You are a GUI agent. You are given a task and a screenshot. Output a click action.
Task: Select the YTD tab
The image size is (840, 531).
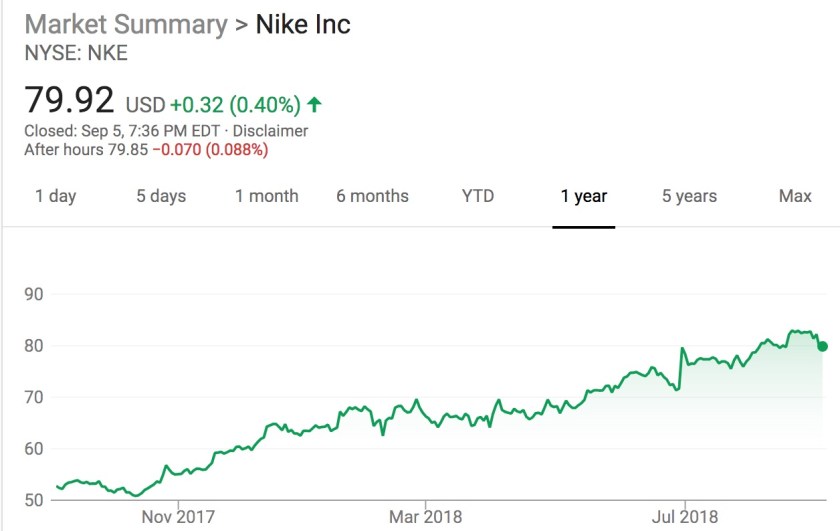tap(478, 196)
